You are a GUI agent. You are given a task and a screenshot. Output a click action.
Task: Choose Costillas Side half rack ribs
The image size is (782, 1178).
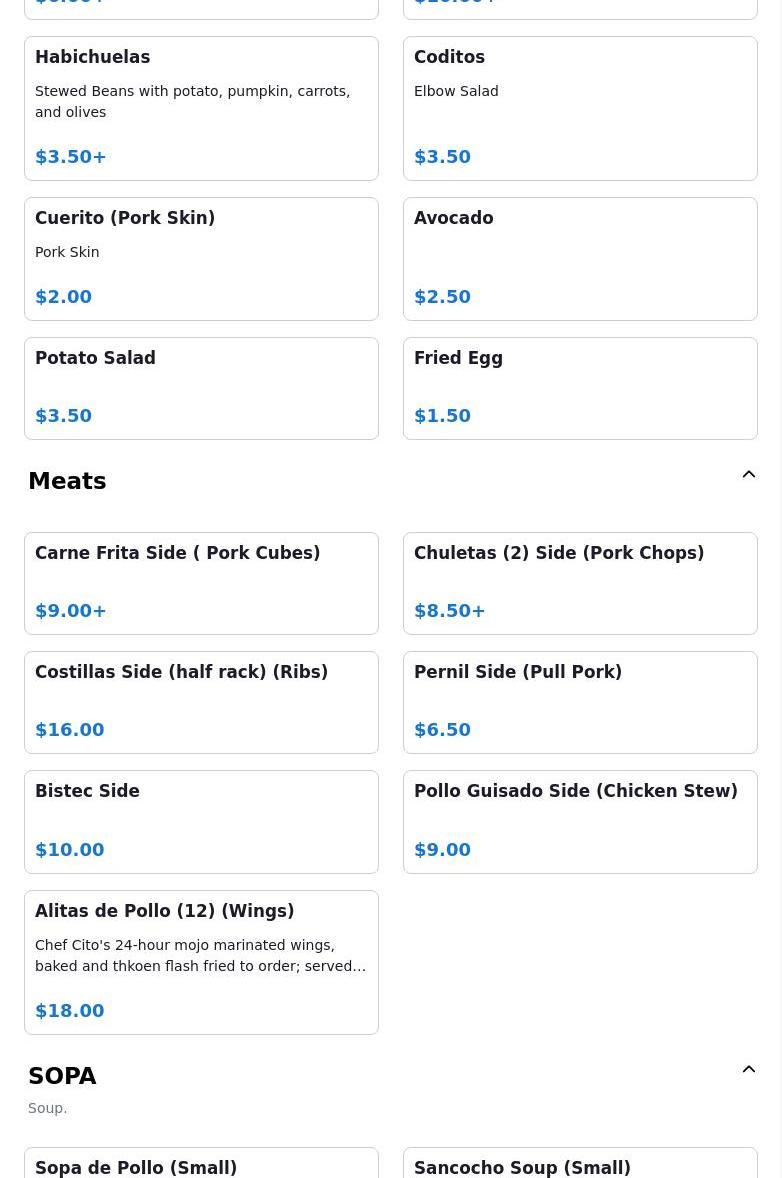pyautogui.click(x=201, y=702)
